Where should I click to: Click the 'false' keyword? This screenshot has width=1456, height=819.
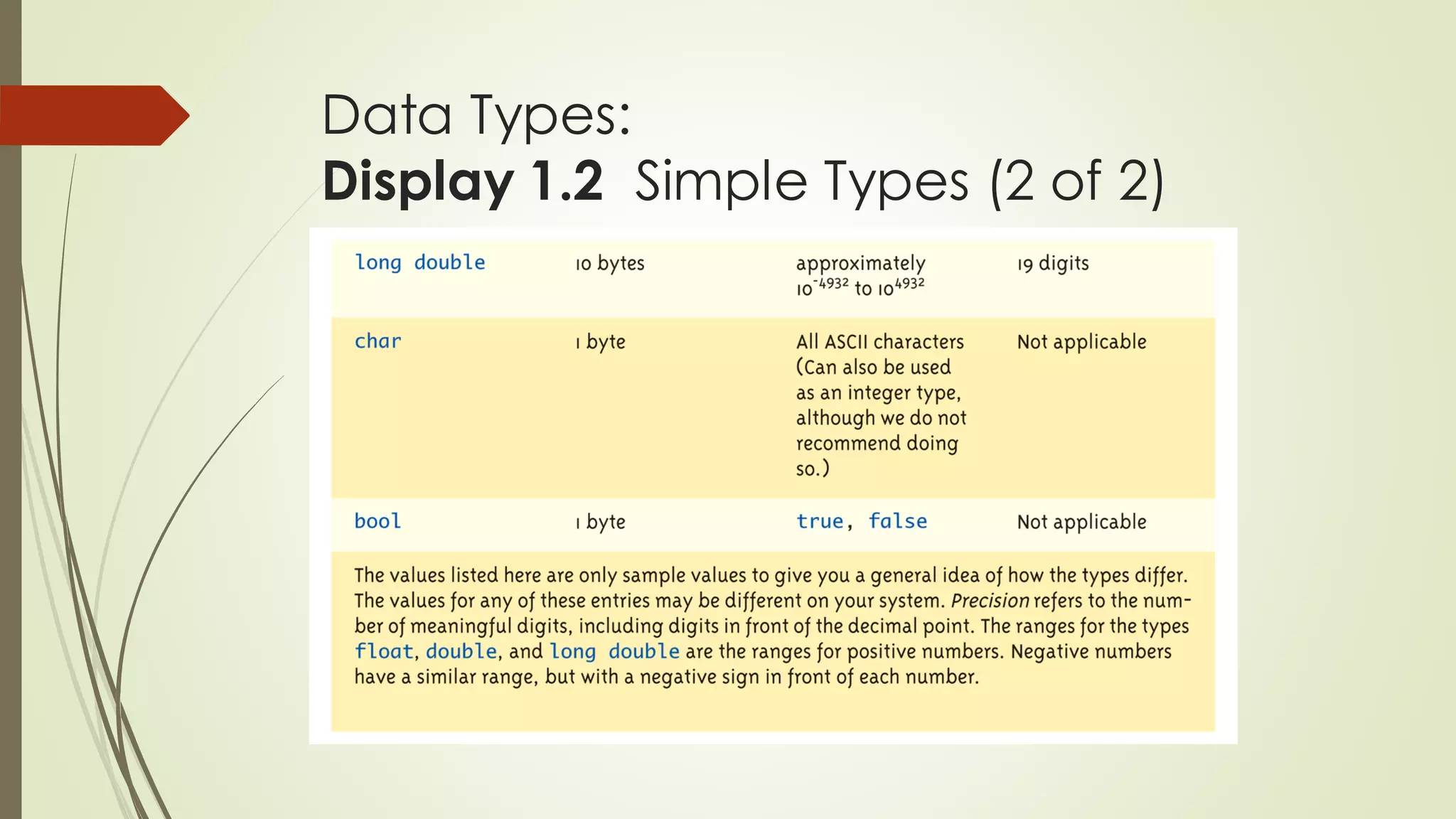pos(898,522)
